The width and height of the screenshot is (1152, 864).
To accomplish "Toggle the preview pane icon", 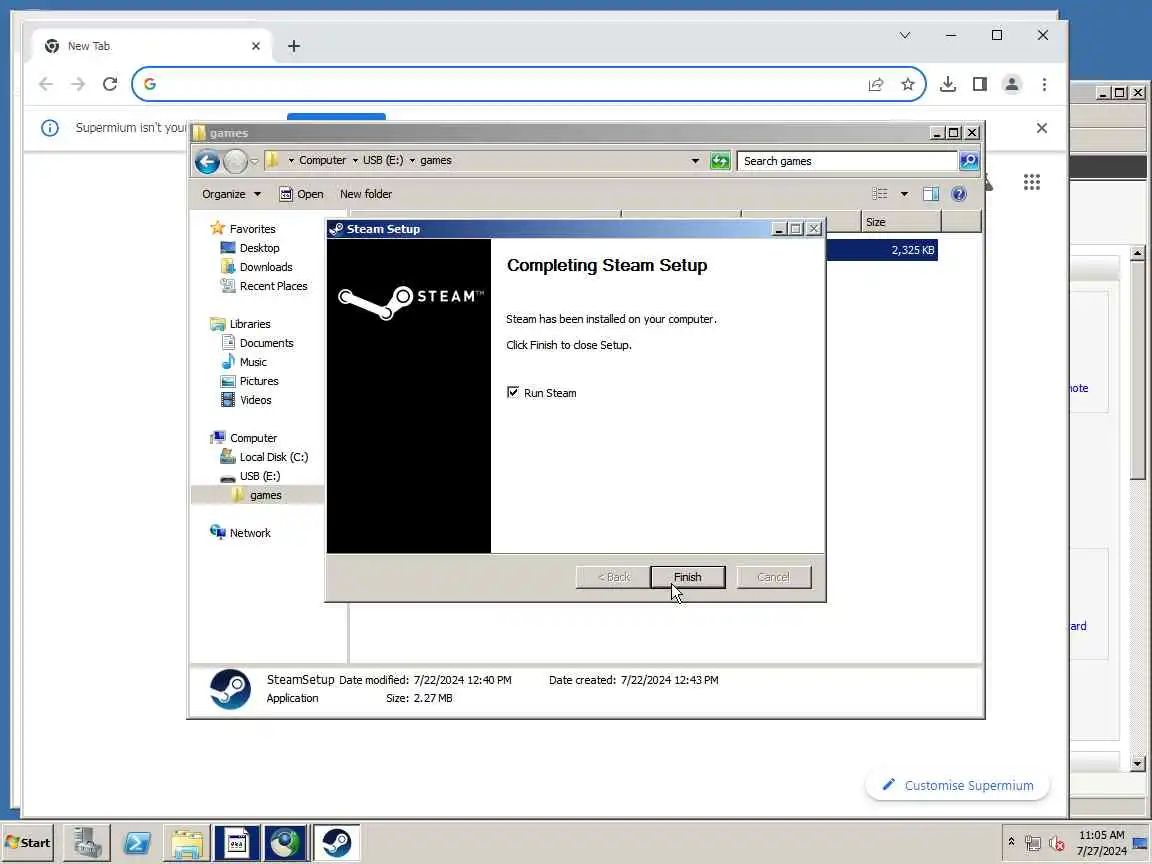I will [x=931, y=194].
